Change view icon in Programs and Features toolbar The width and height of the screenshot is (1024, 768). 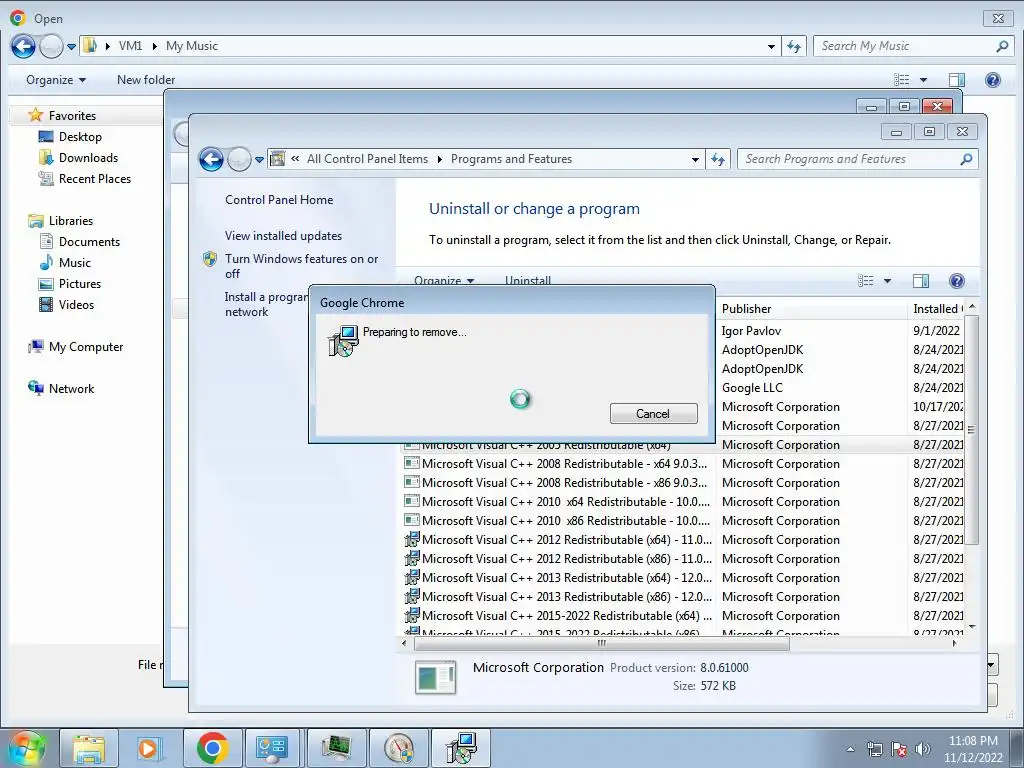pyautogui.click(x=866, y=281)
